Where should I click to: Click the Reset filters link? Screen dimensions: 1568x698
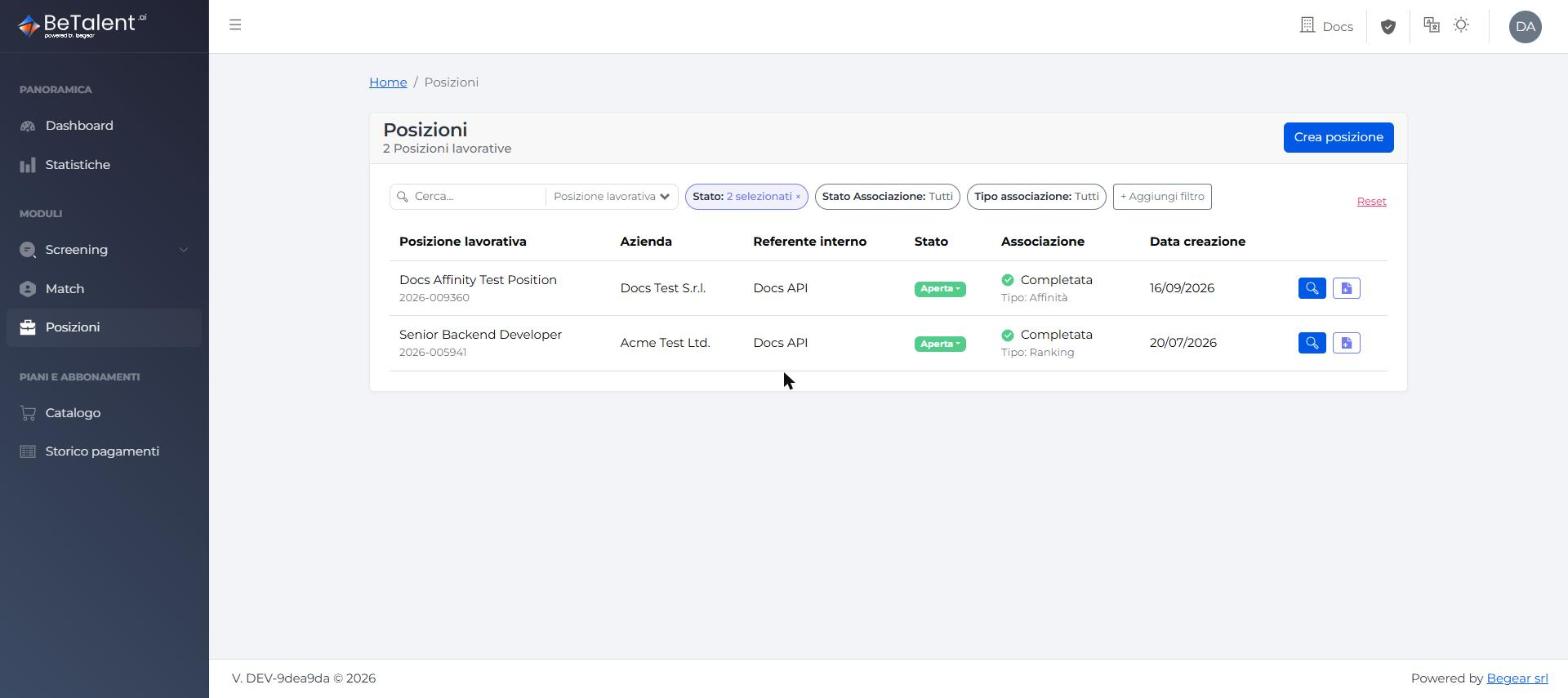click(x=1371, y=202)
